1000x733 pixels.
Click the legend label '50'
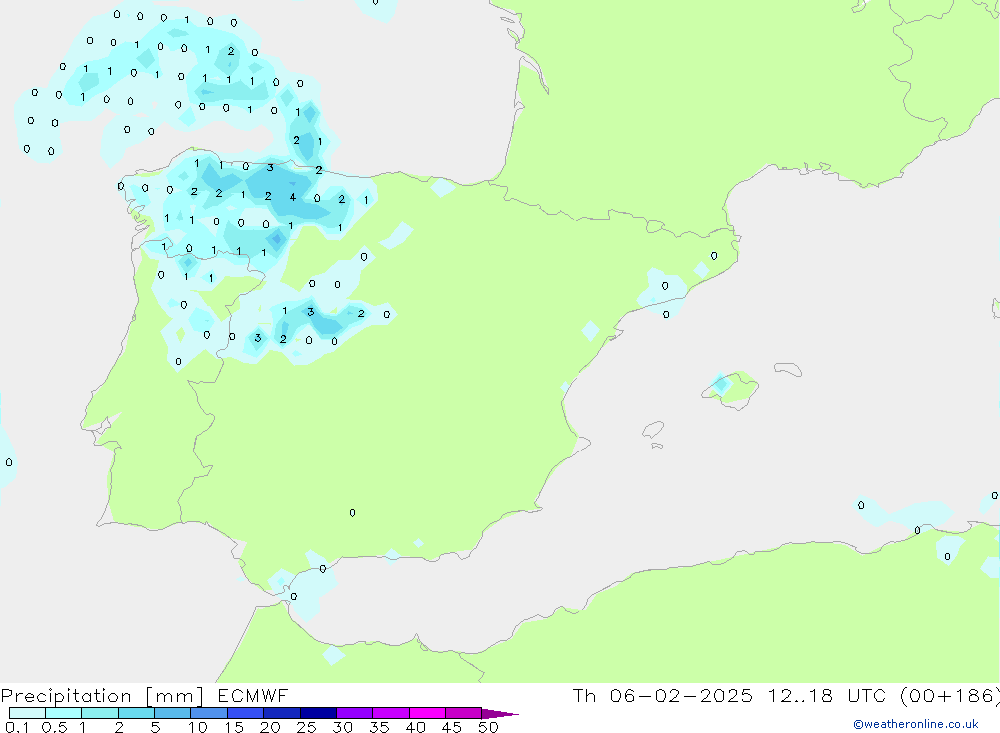click(488, 727)
